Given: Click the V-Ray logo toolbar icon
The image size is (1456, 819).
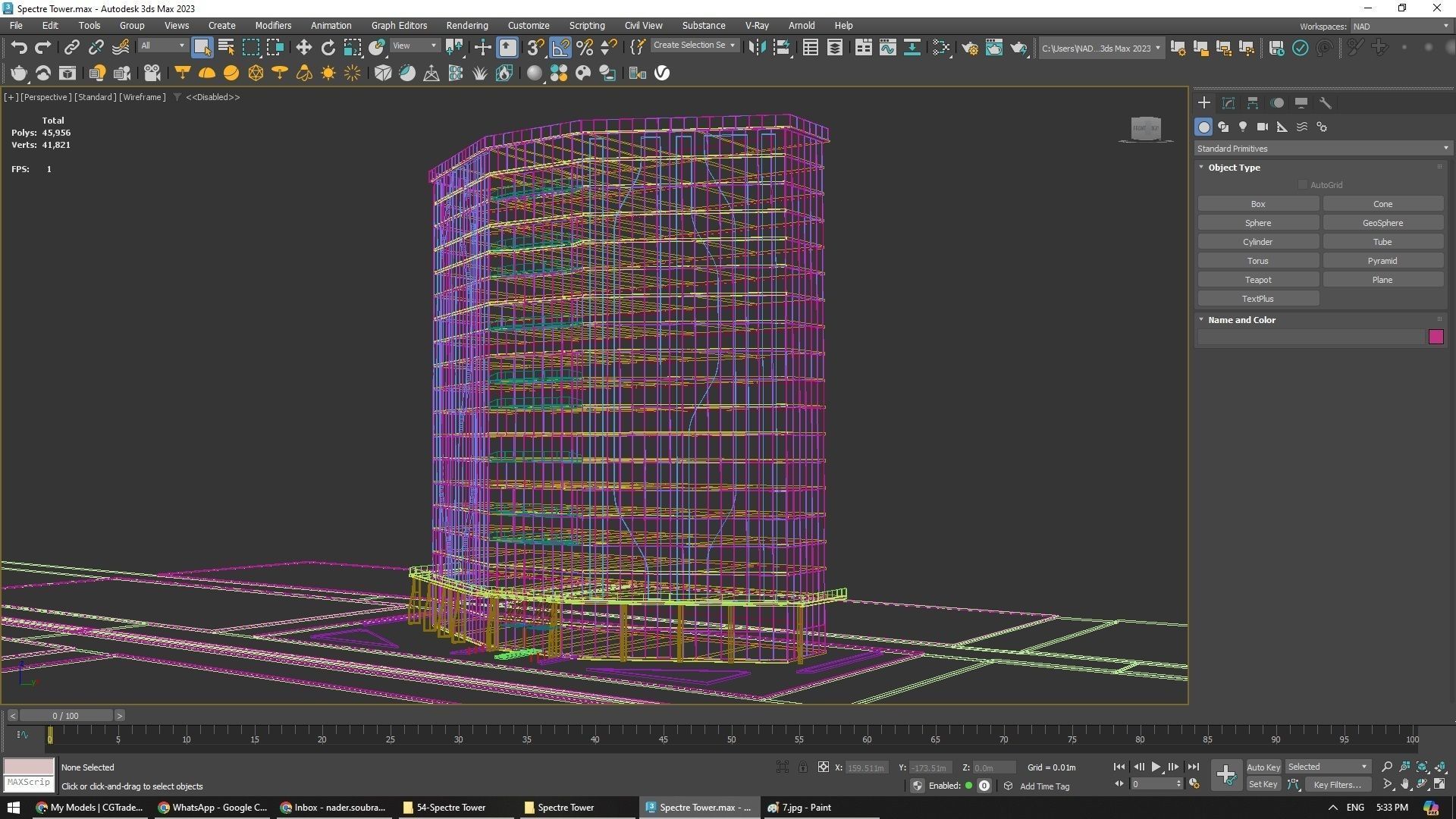Looking at the screenshot, I should tap(662, 73).
